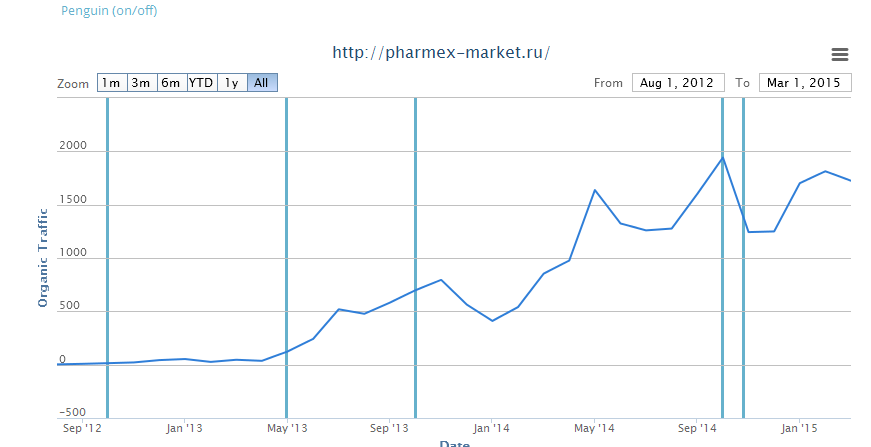Select the 1m zoom range

click(x=111, y=83)
